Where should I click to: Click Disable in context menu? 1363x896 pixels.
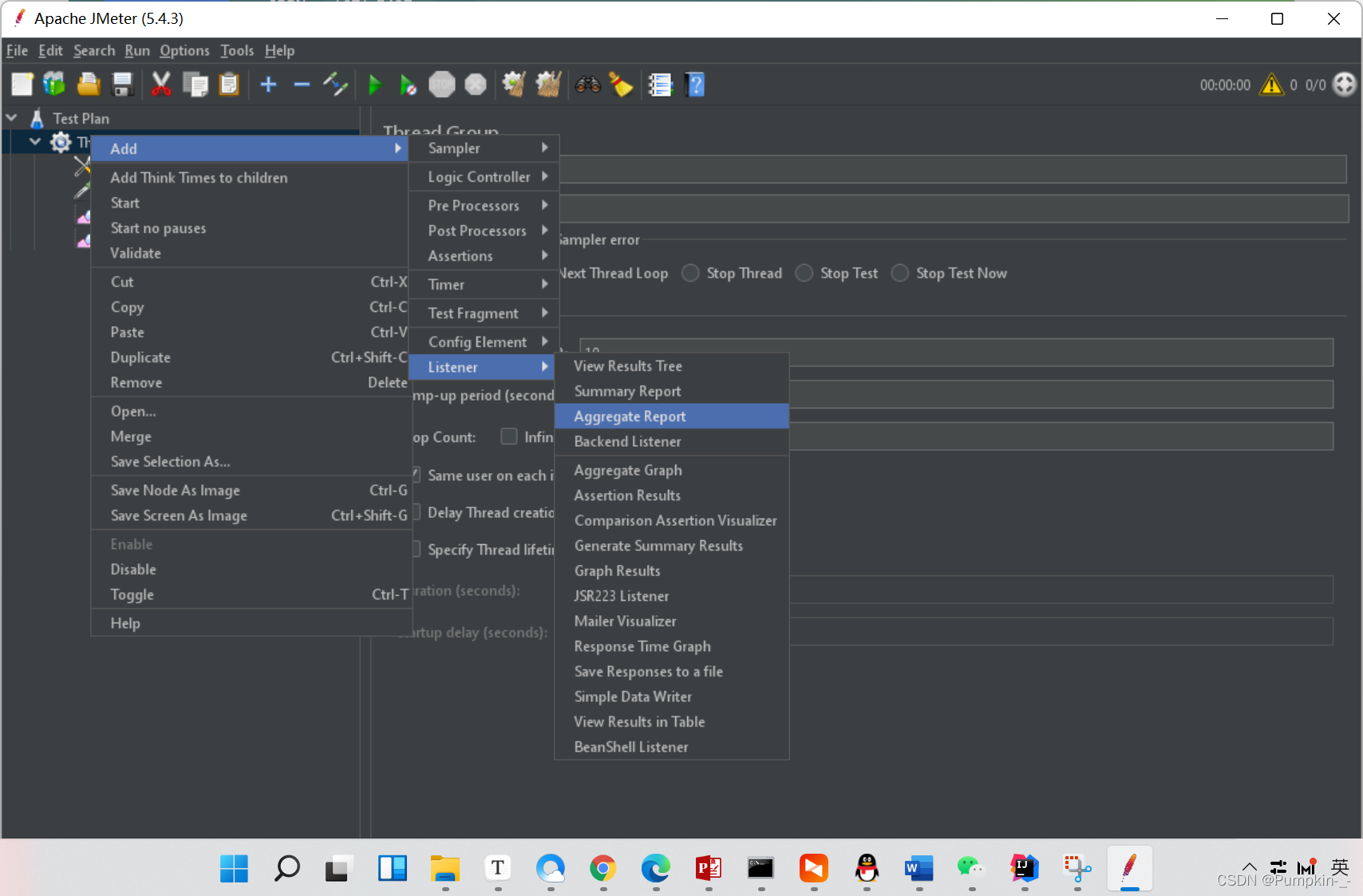pyautogui.click(x=251, y=569)
